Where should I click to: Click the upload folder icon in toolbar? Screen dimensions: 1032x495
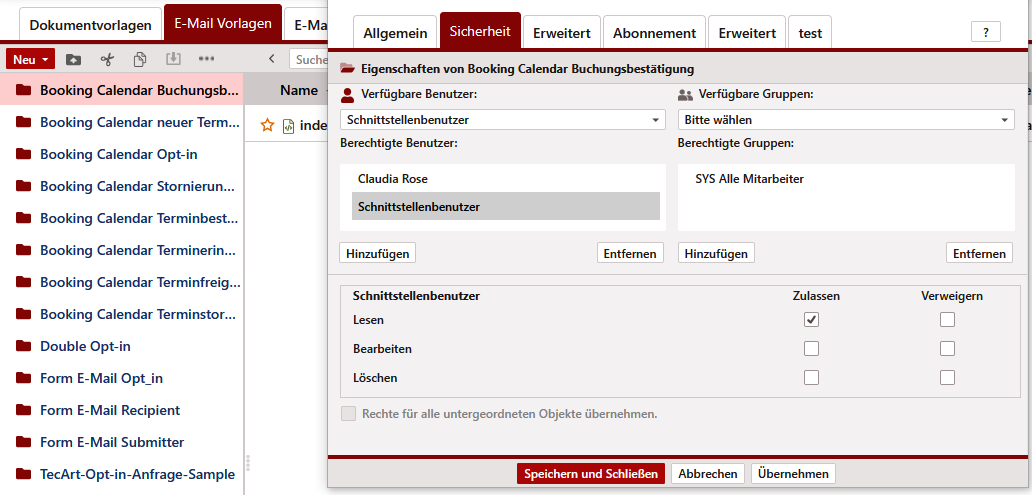74,59
